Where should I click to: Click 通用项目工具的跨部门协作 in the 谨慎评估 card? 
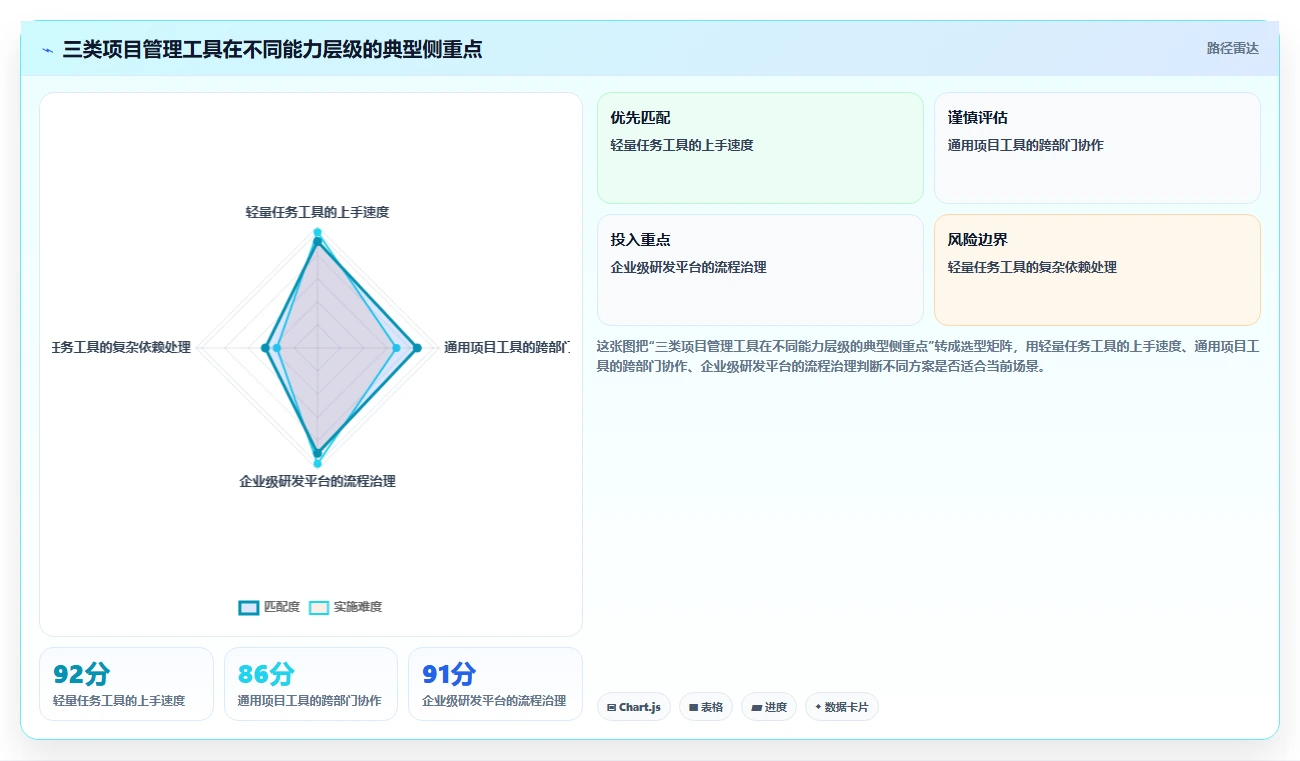[x=1026, y=145]
